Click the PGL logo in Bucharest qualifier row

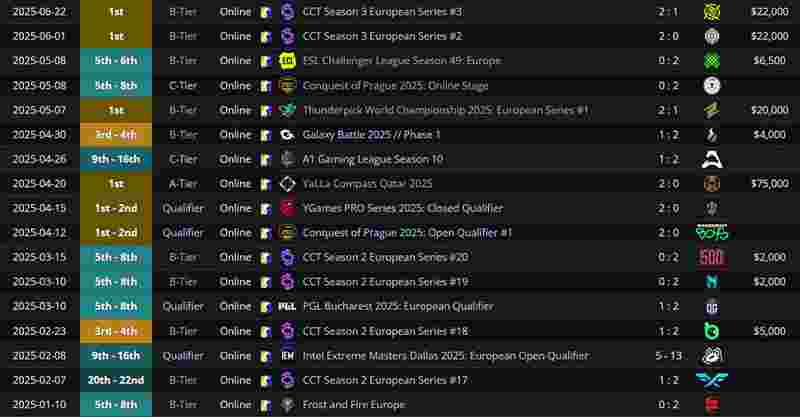tap(287, 307)
